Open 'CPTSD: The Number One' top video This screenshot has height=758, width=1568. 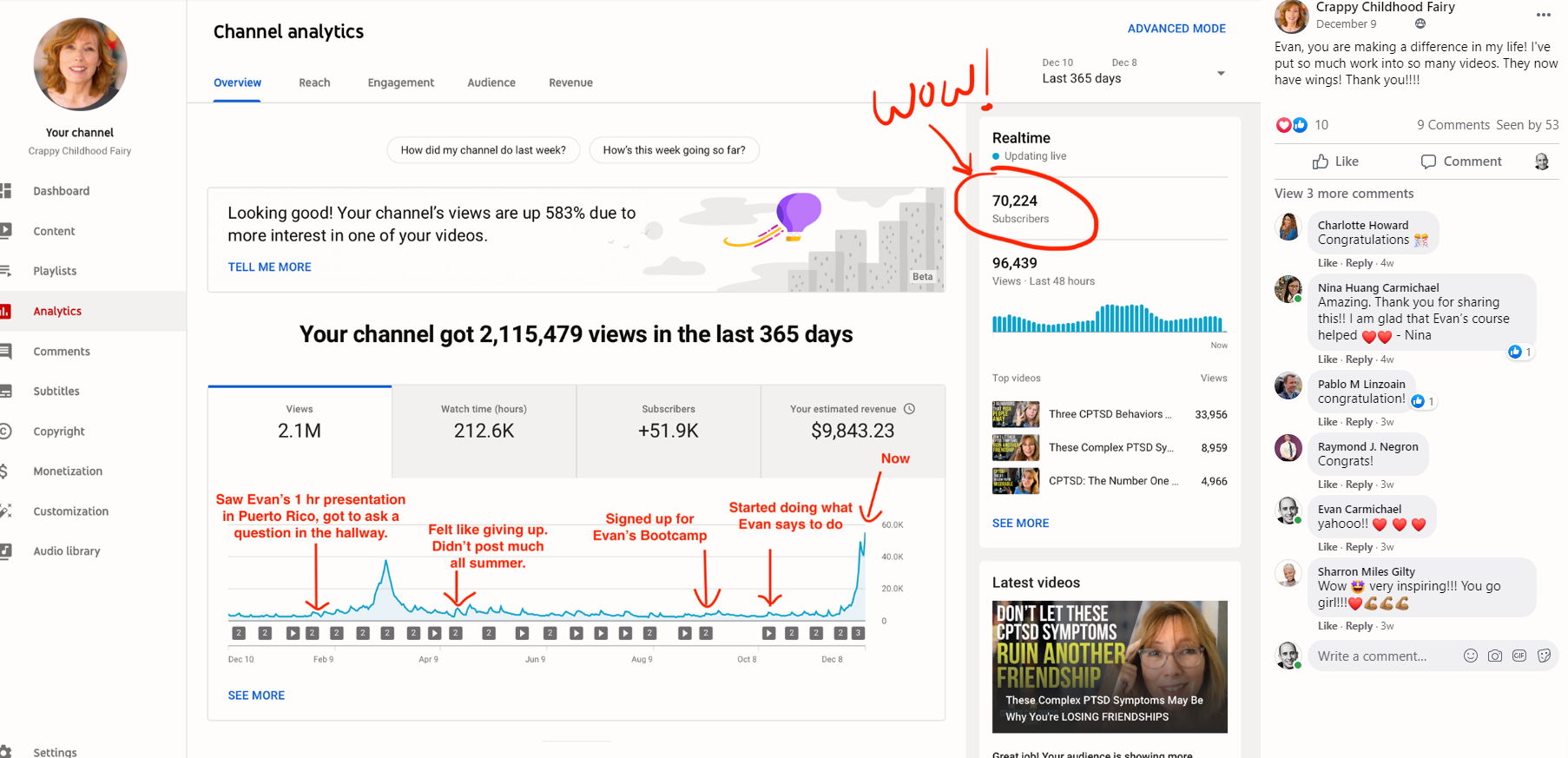(1110, 481)
